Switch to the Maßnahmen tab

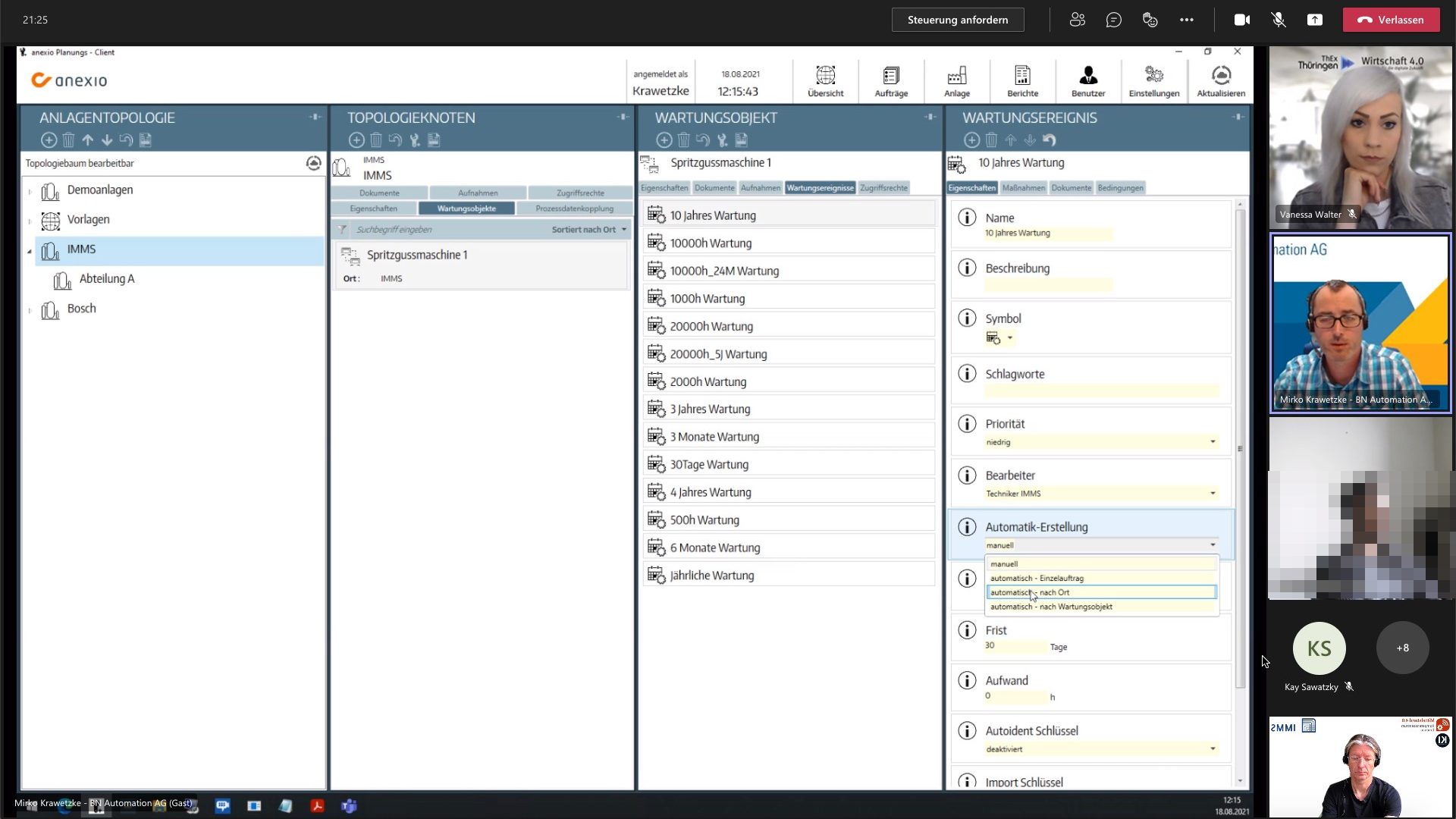click(1023, 188)
